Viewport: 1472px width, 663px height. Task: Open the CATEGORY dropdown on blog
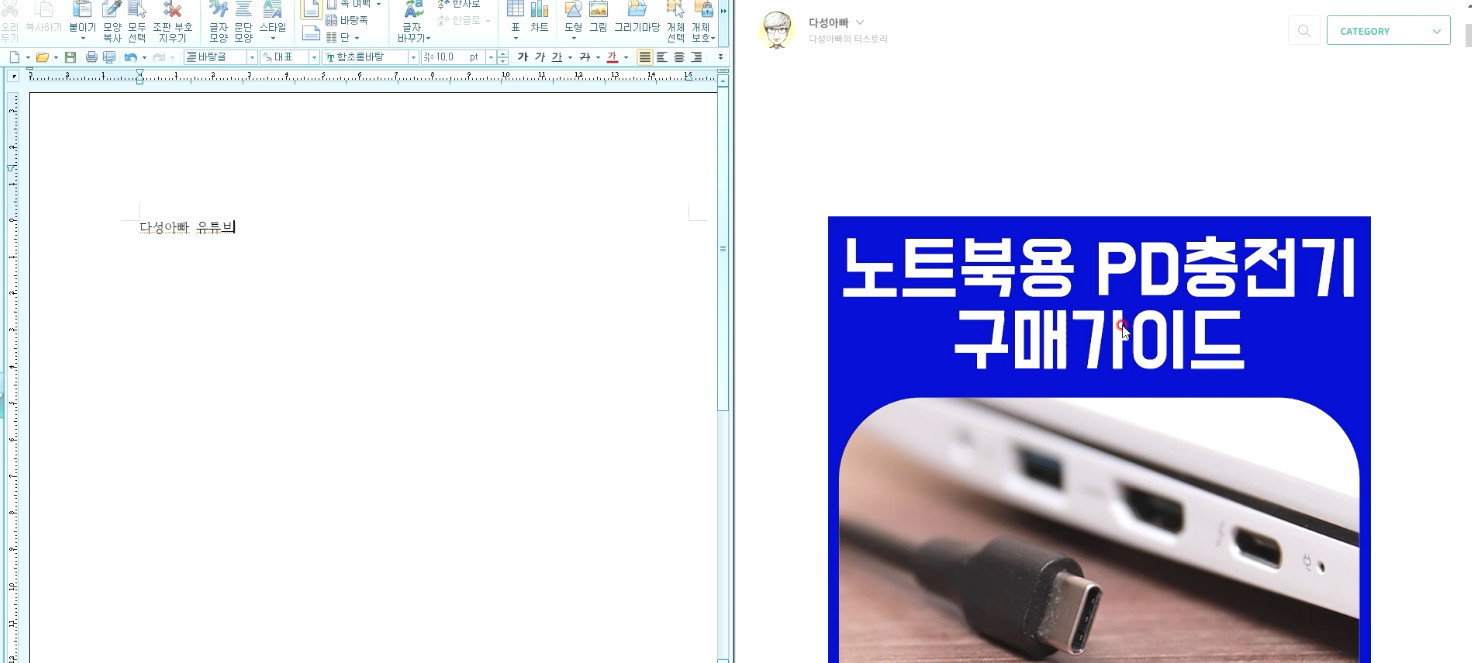tap(1388, 31)
